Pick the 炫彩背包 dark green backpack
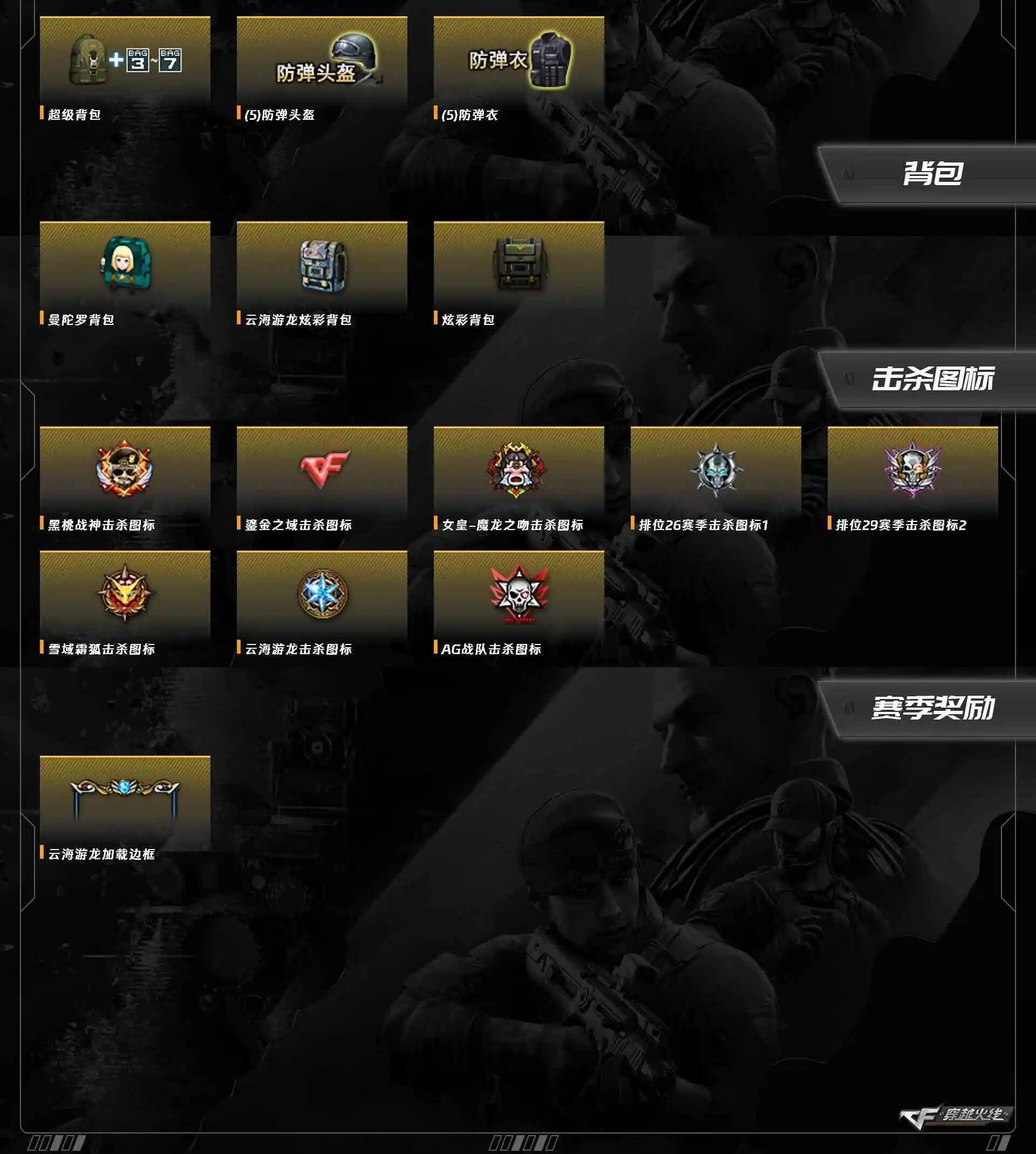Viewport: 1036px width, 1154px height. coord(519,266)
